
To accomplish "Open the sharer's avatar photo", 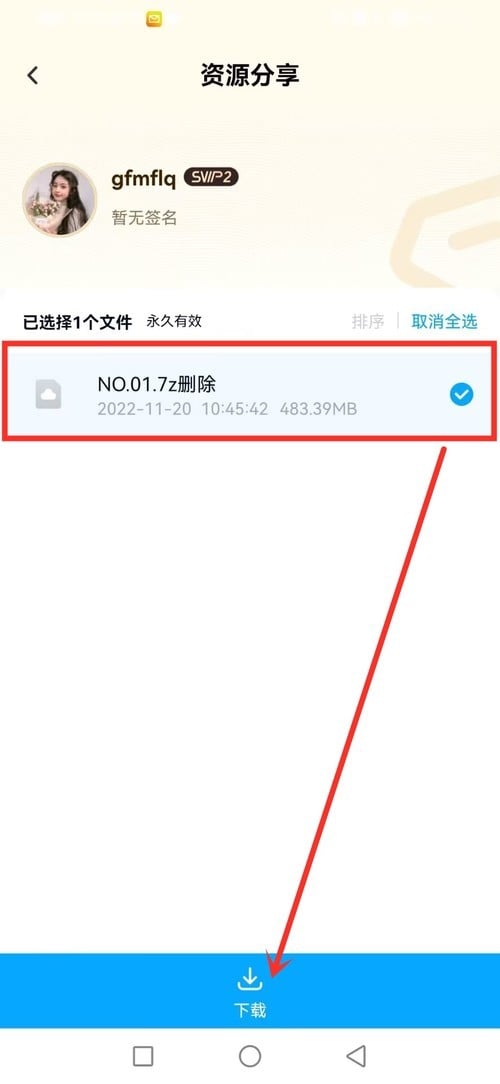I will [x=59, y=200].
